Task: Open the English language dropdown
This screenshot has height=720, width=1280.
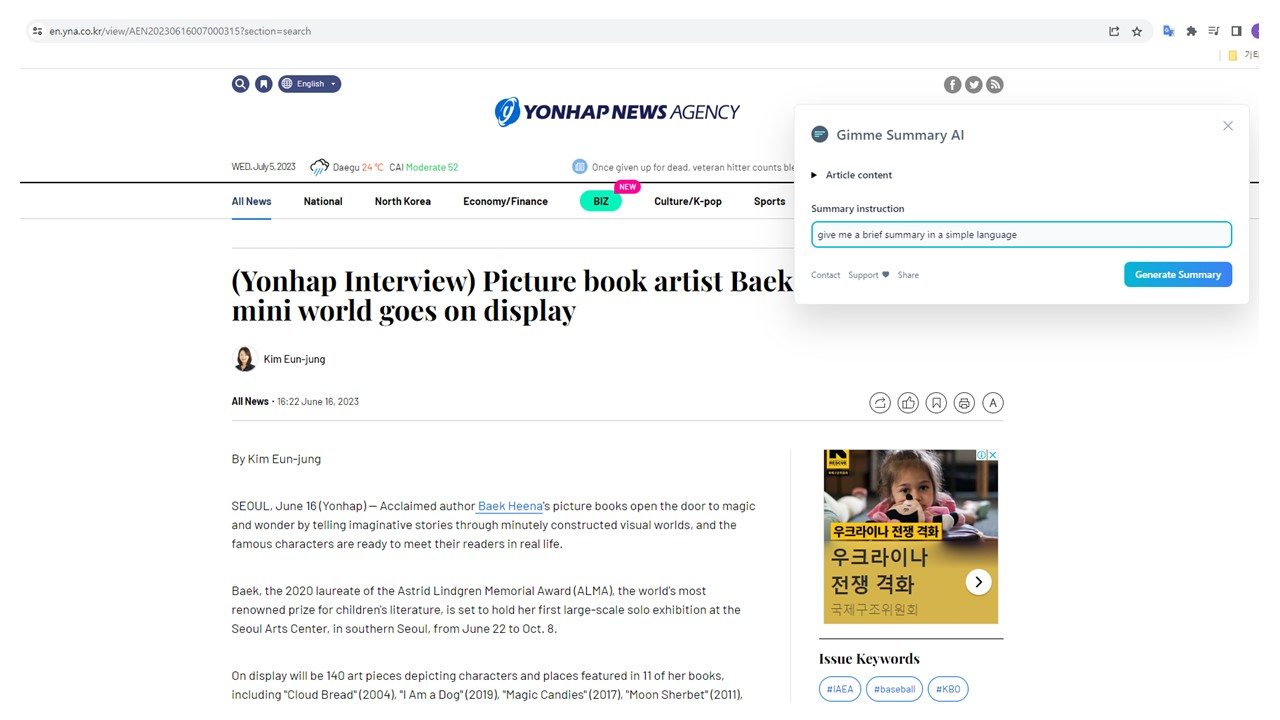Action: point(310,84)
